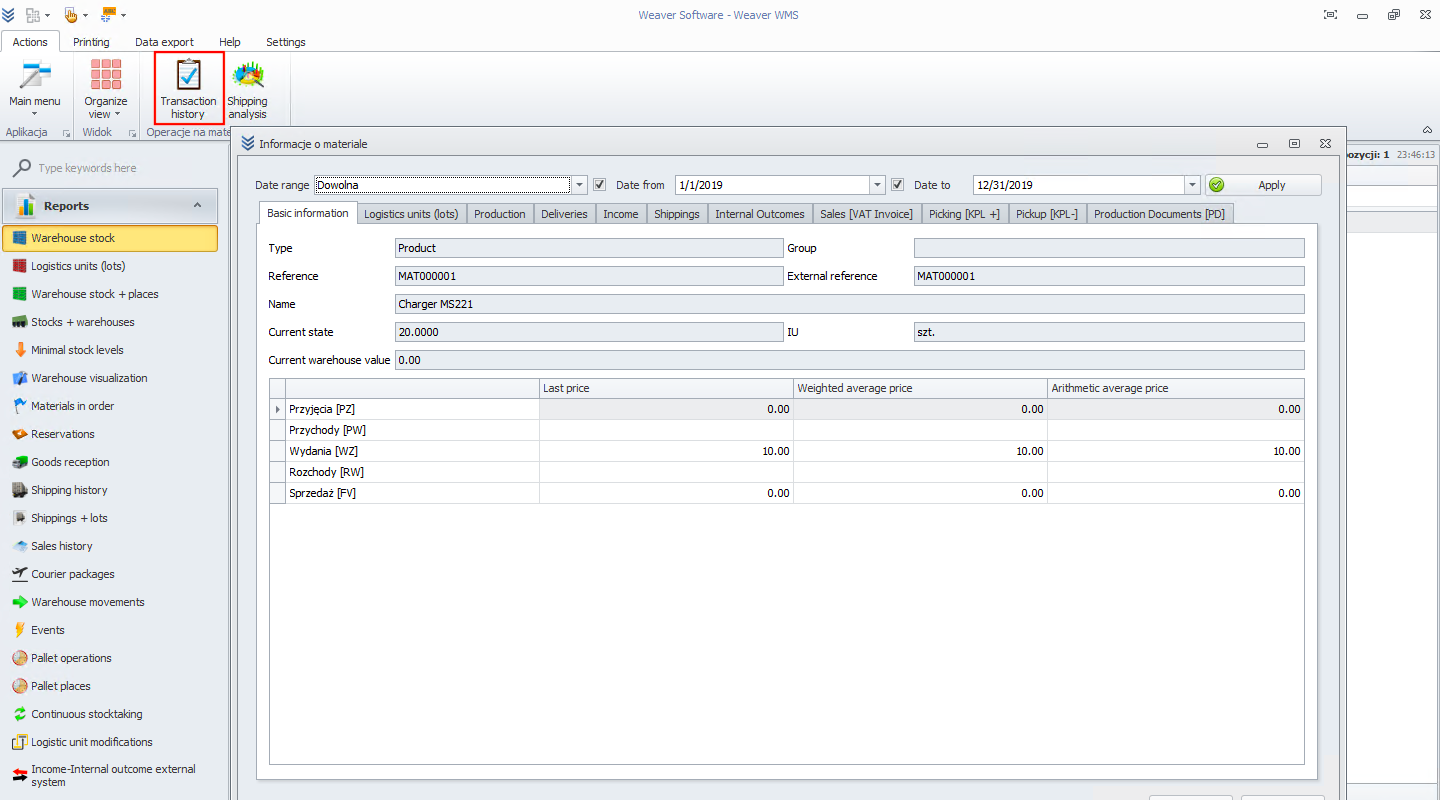The image size is (1440, 800).
Task: Switch to the Deliveries tab
Action: [565, 214]
